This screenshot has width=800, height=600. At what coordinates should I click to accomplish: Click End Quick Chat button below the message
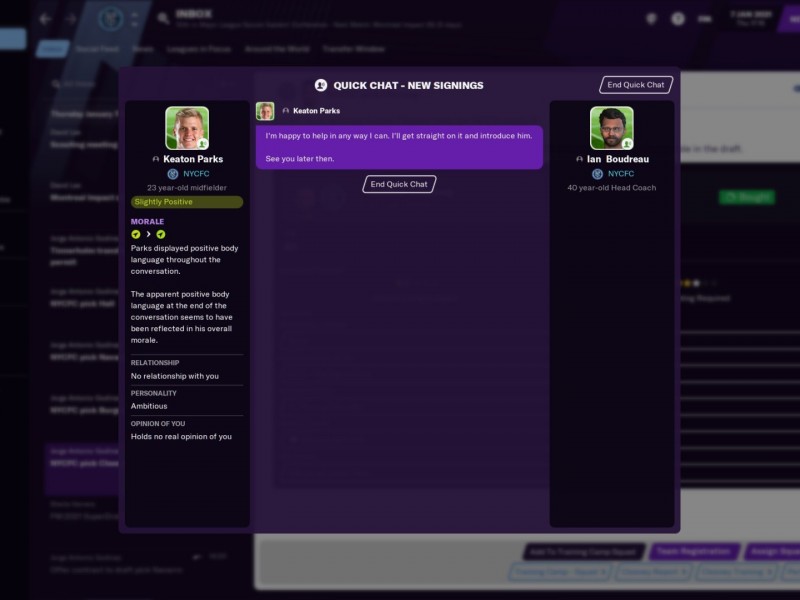pos(399,184)
